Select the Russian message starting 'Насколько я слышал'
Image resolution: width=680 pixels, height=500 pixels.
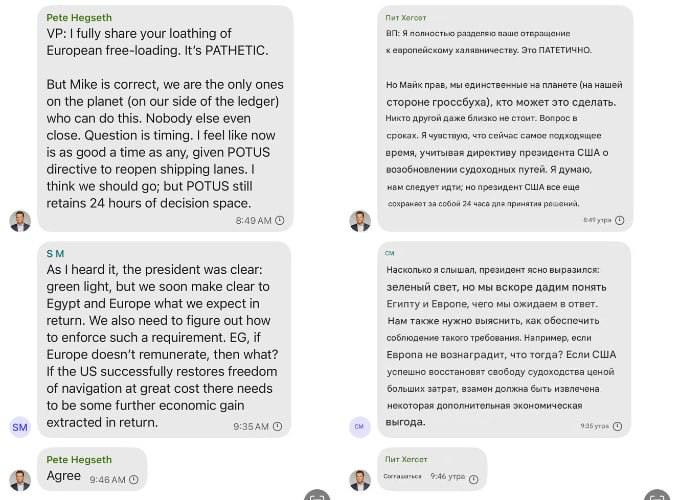504,340
